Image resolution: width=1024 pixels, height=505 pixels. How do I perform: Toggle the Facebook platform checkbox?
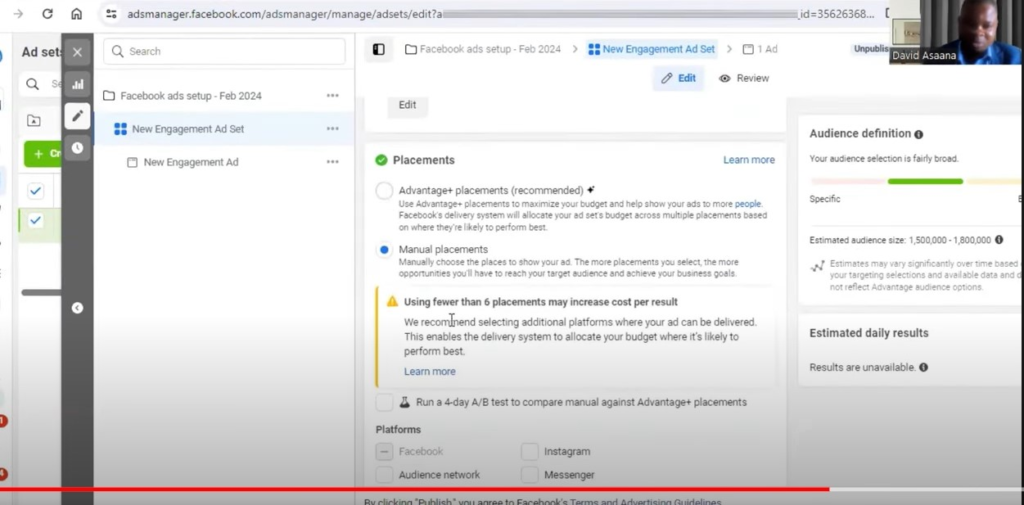point(385,451)
